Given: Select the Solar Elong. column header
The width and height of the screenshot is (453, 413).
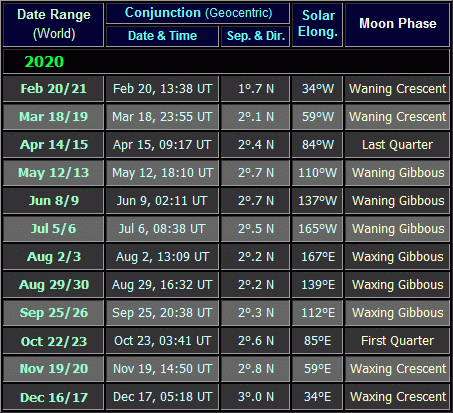Looking at the screenshot, I should click(x=317, y=25).
